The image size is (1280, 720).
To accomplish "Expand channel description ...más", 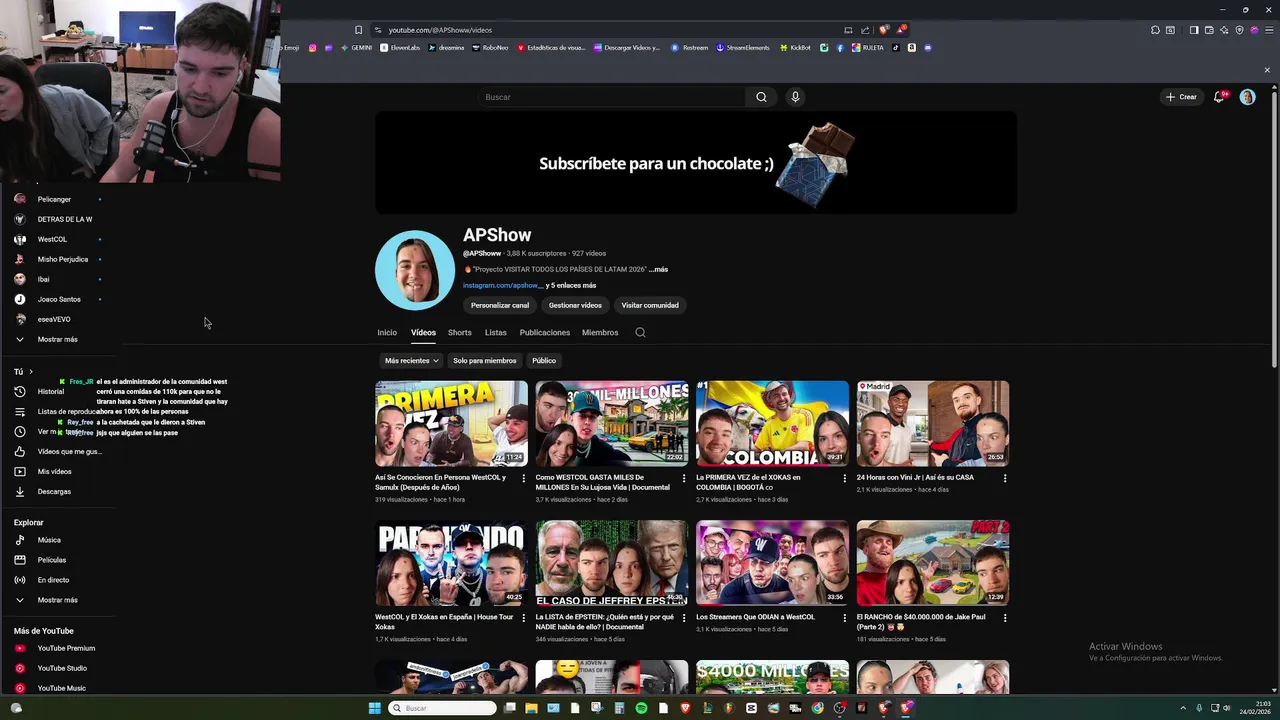I will coord(658,269).
